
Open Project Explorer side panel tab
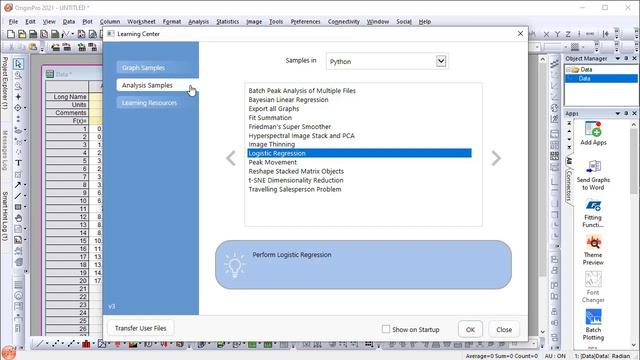(5, 83)
